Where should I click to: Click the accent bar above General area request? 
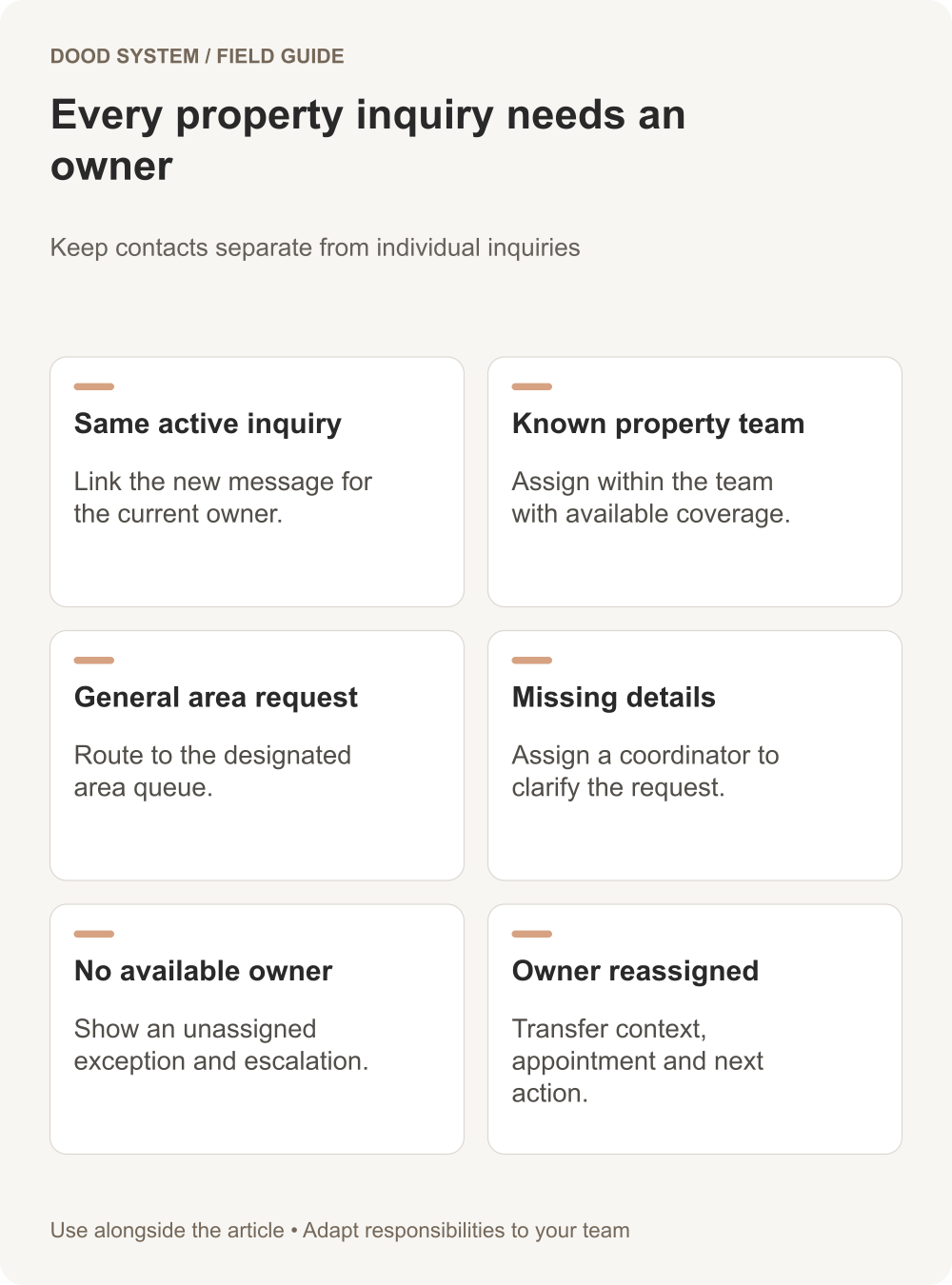[x=94, y=660]
